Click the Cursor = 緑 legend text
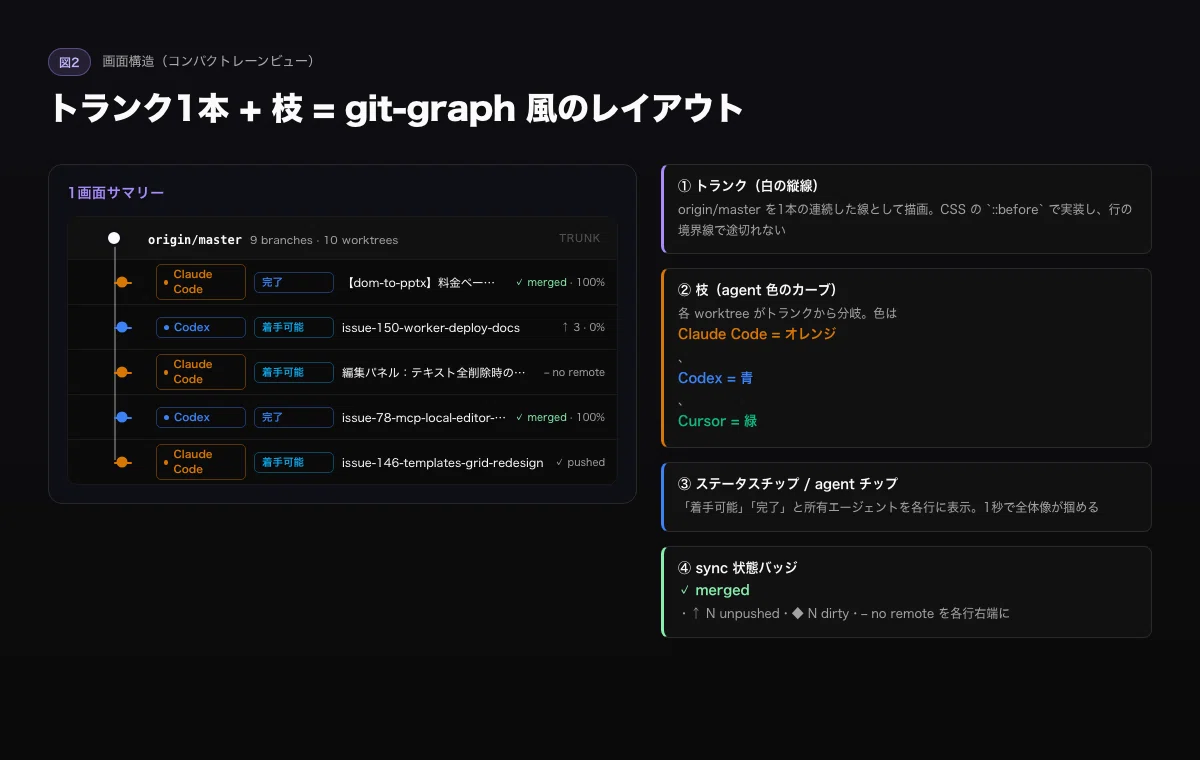1200x760 pixels. click(x=717, y=421)
